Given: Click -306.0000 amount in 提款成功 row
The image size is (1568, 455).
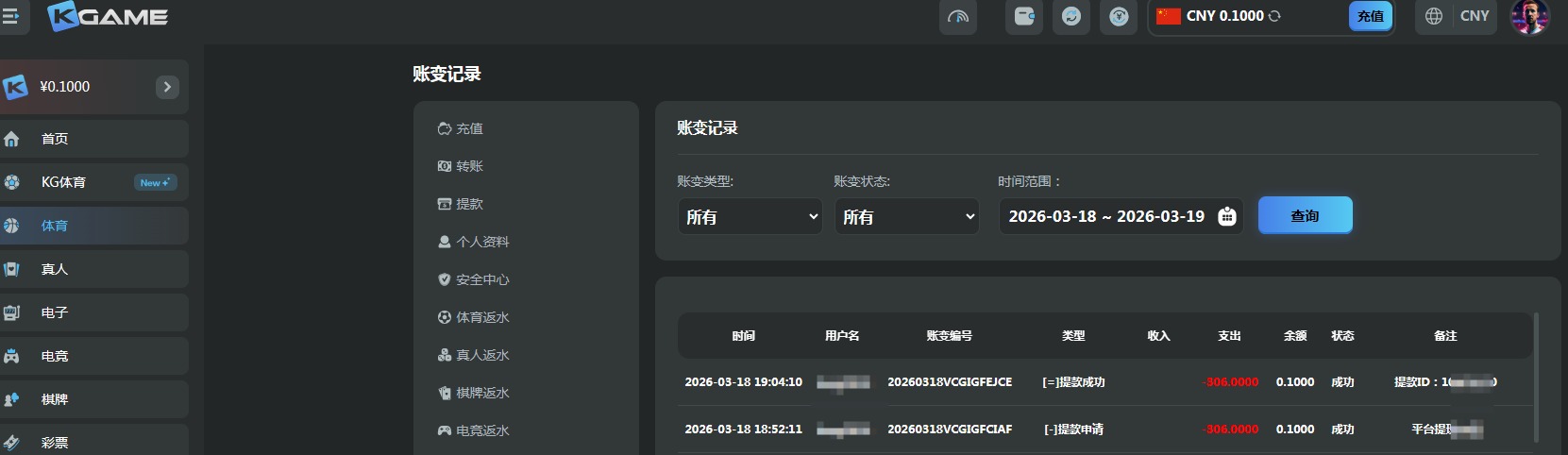Looking at the screenshot, I should click(x=1231, y=382).
